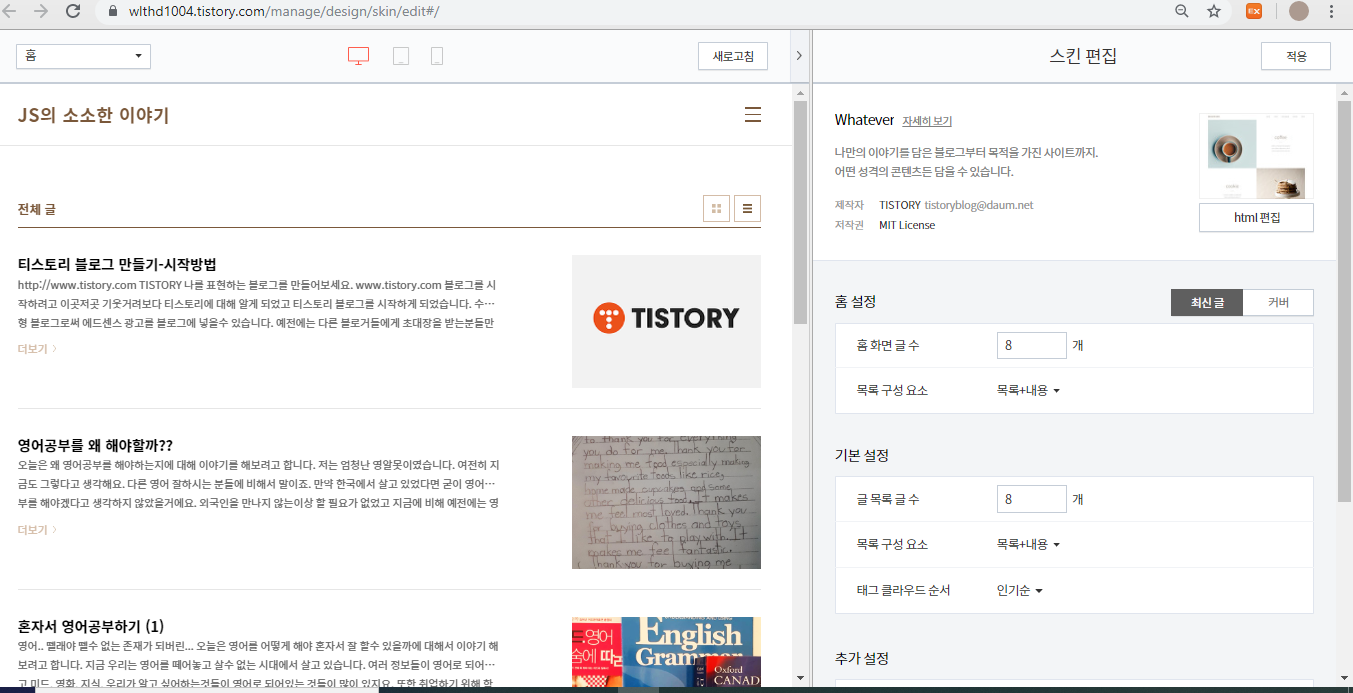Click the TISTORY logo post thumbnail
This screenshot has height=693, width=1353.
666,321
